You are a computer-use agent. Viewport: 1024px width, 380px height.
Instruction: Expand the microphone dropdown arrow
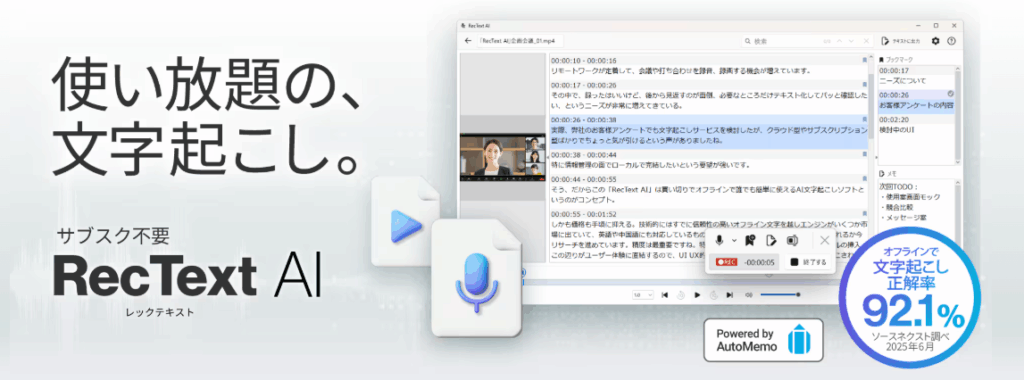point(733,241)
